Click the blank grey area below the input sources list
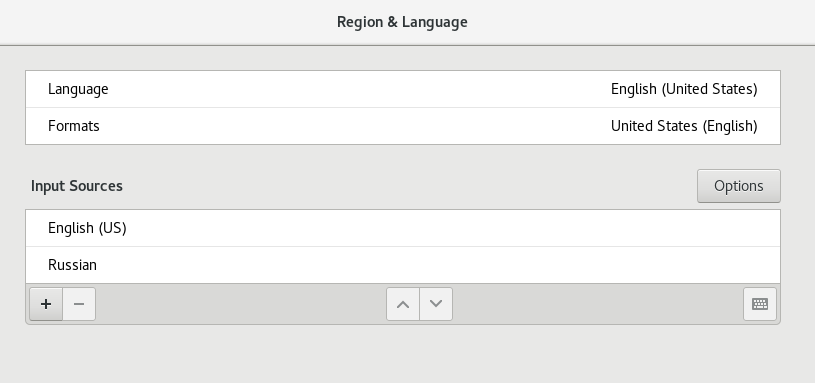The width and height of the screenshot is (815, 383). (403, 354)
